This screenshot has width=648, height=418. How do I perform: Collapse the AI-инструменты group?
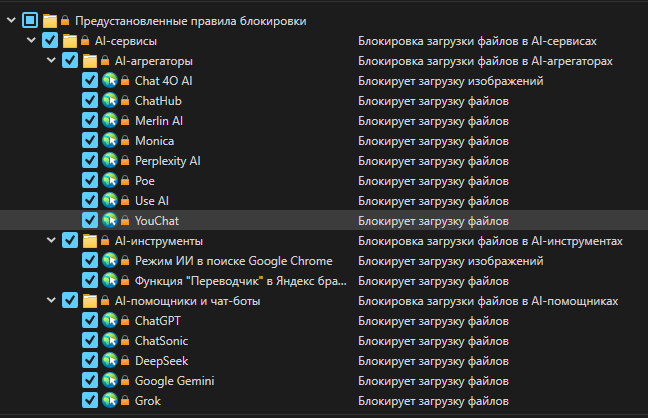(51, 241)
